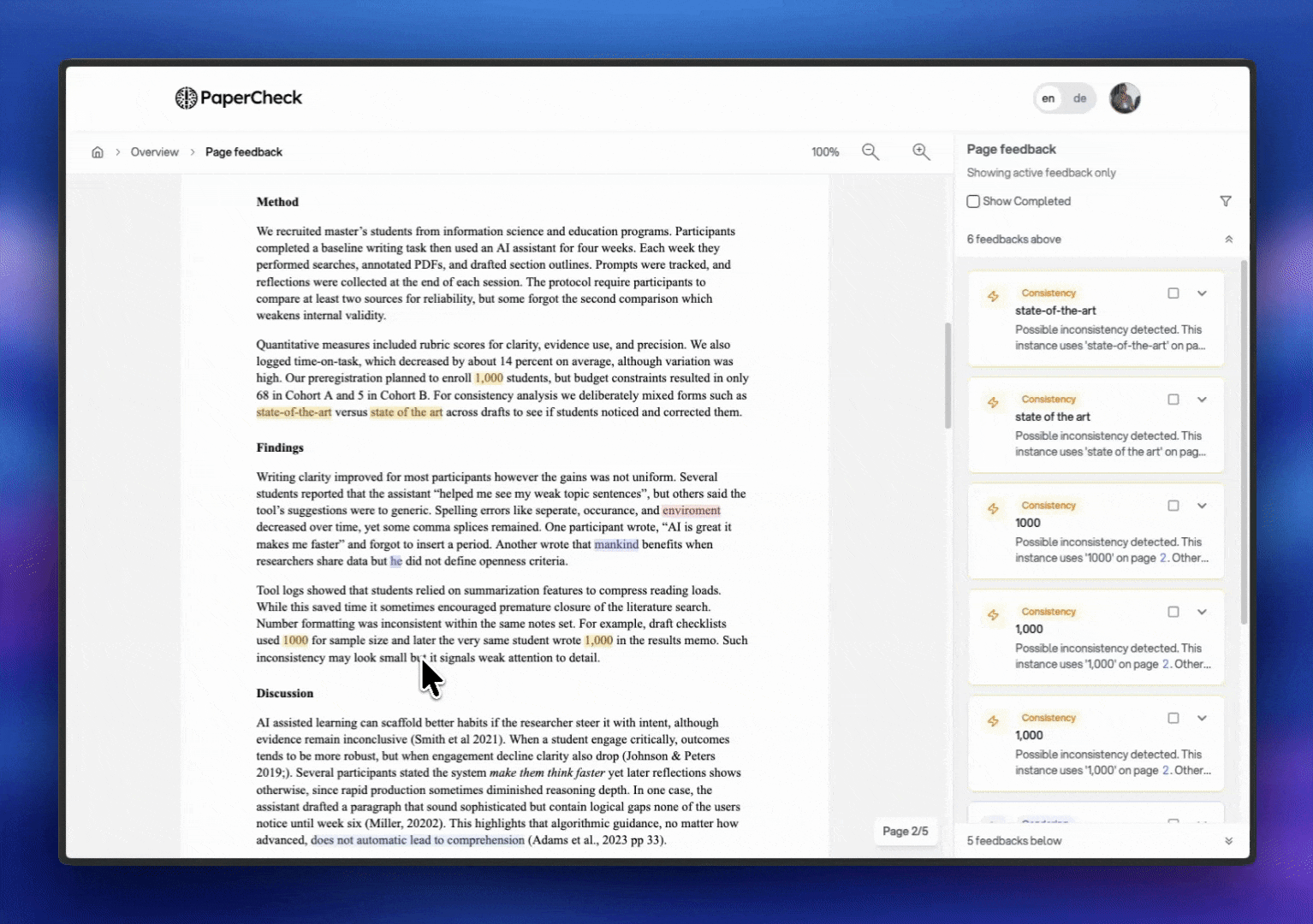Click the '1000' feedback card title
Viewport: 1313px width, 924px height.
click(x=1028, y=523)
